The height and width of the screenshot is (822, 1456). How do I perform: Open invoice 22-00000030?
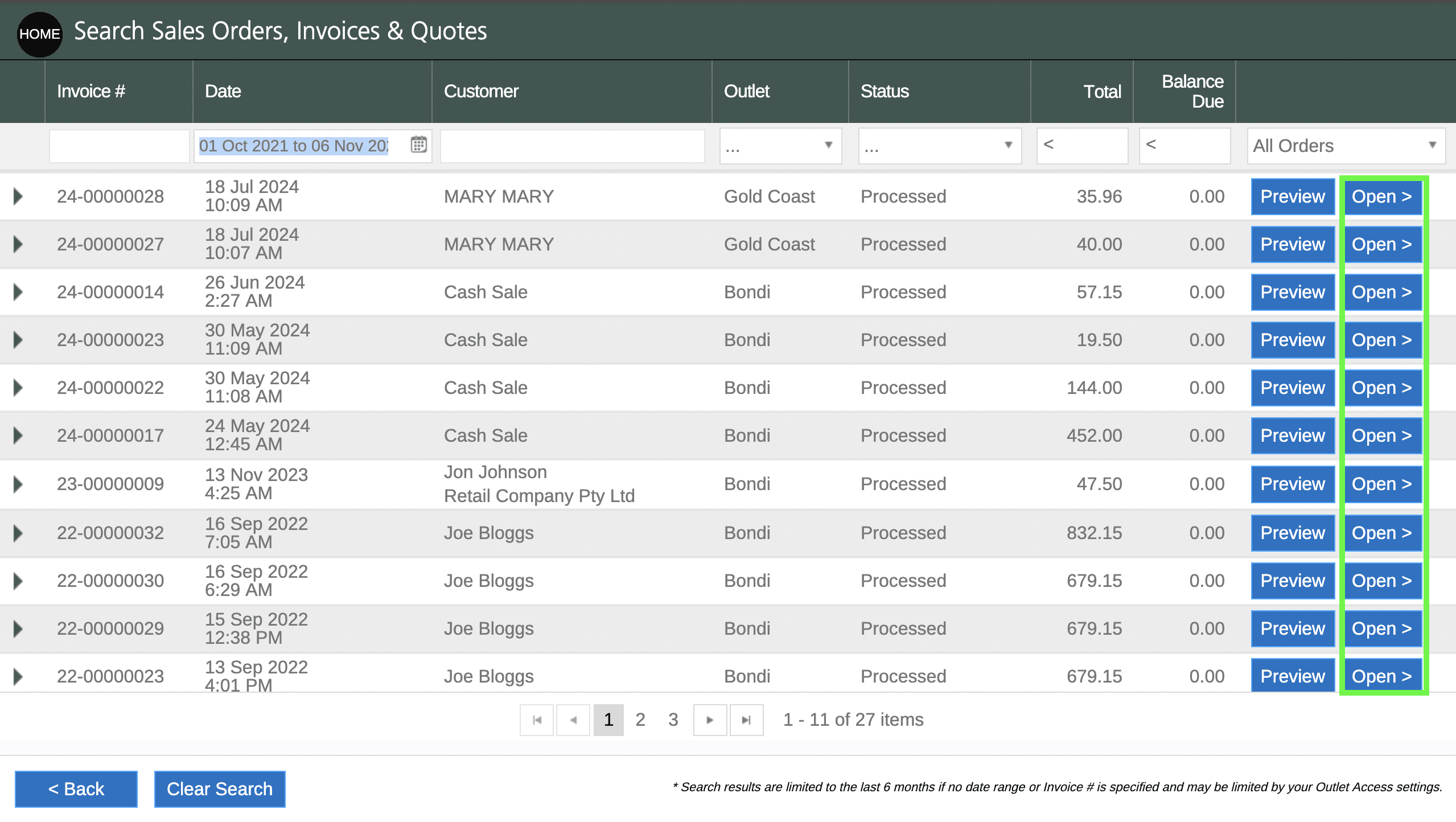click(x=1382, y=581)
